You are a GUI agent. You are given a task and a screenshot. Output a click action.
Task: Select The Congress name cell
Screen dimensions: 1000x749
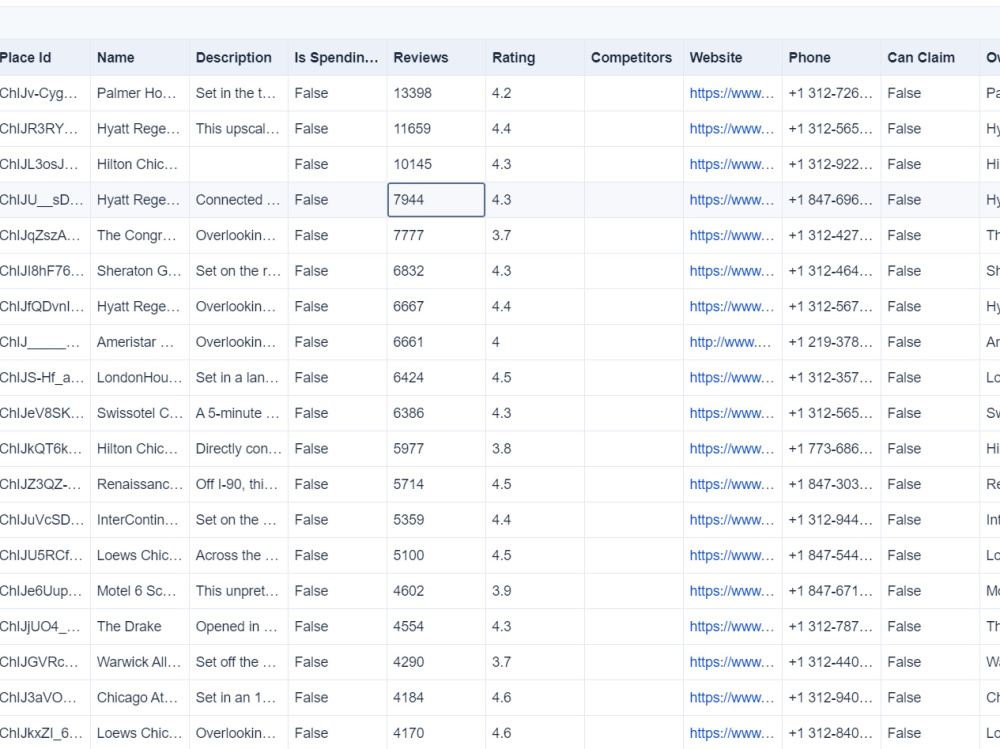coord(140,235)
